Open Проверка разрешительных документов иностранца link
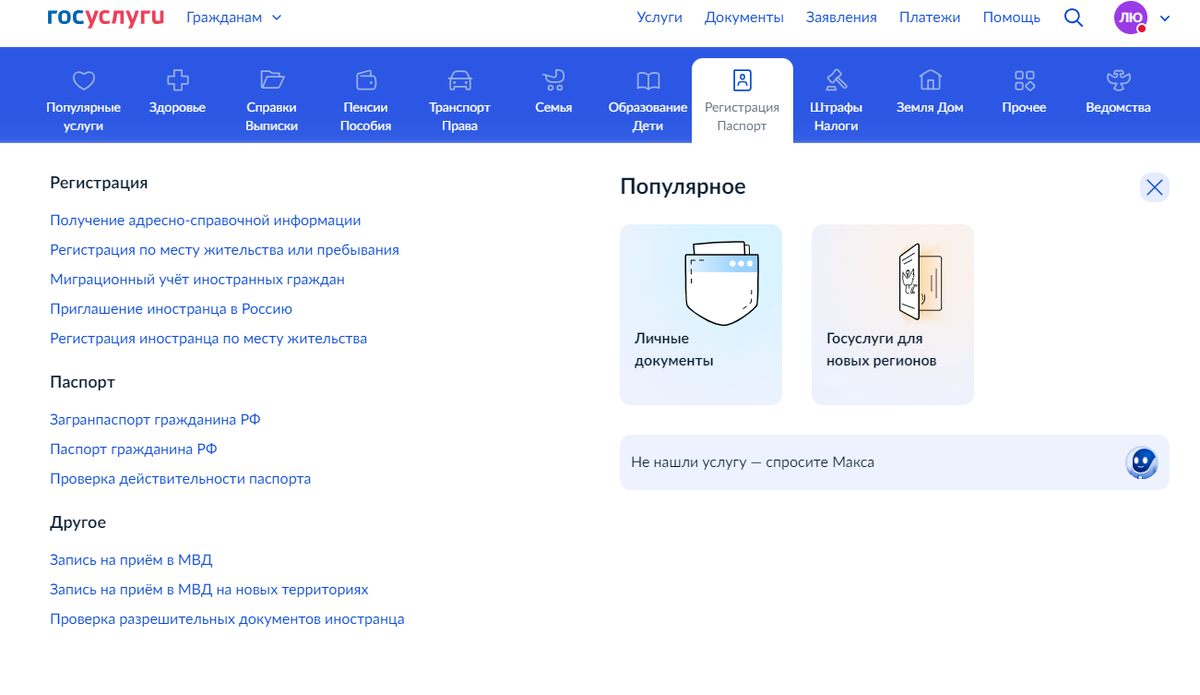This screenshot has height=695, width=1200. [x=227, y=619]
